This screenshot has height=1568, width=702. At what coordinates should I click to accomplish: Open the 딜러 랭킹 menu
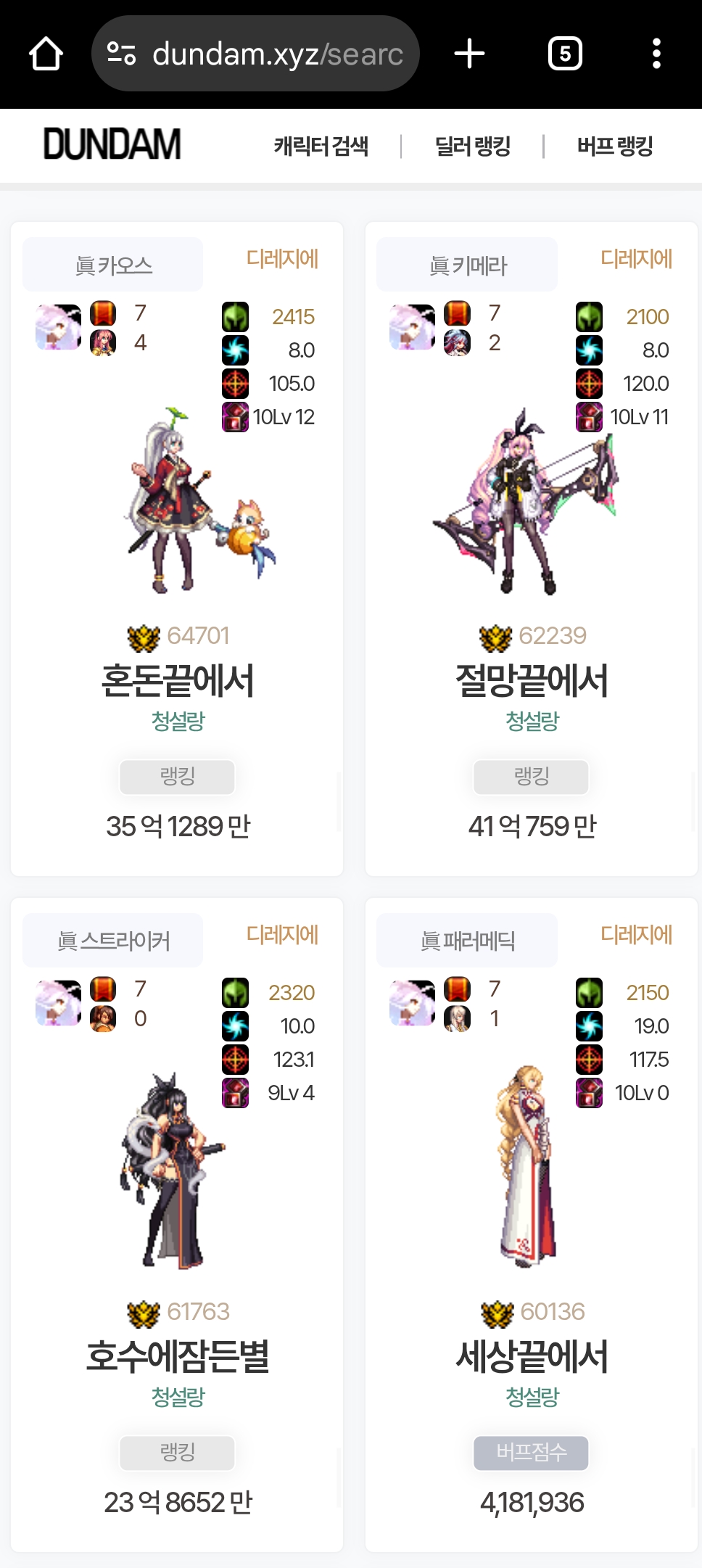473,146
